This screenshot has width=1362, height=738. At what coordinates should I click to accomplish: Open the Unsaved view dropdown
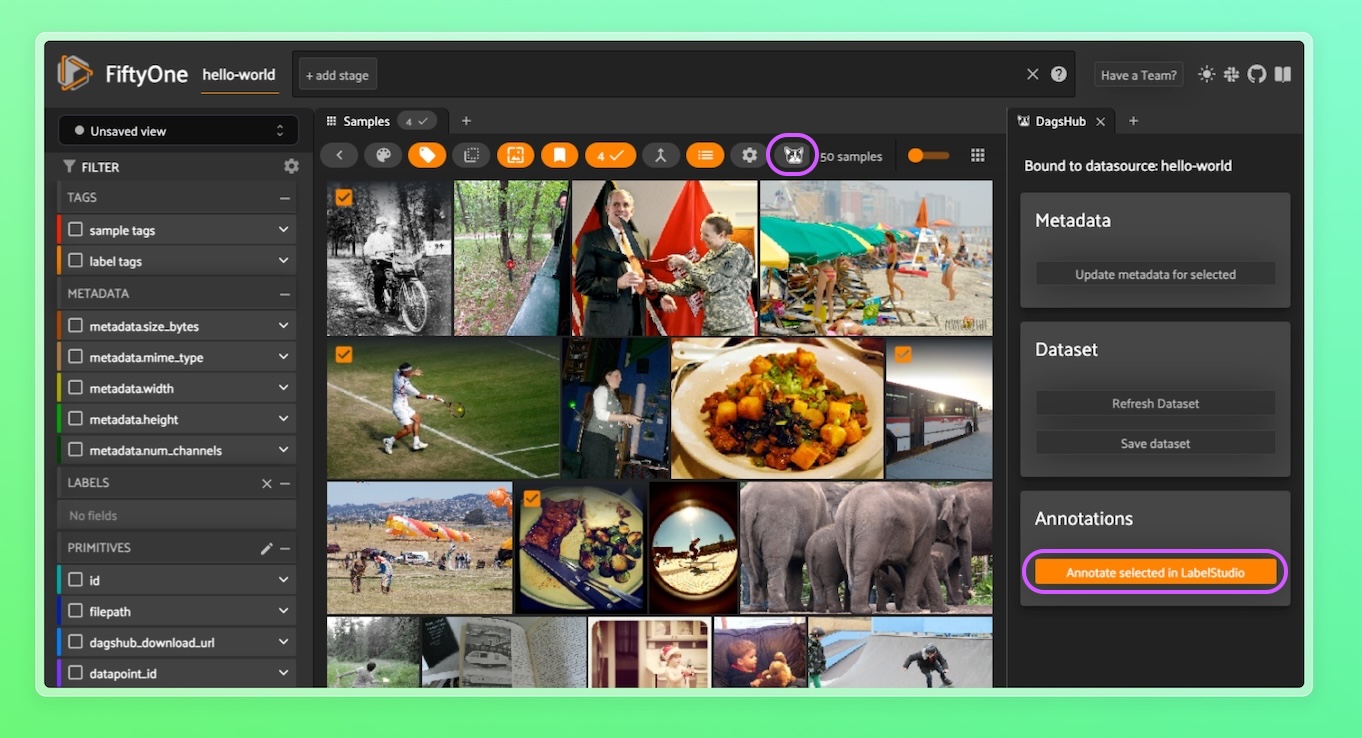pos(178,131)
